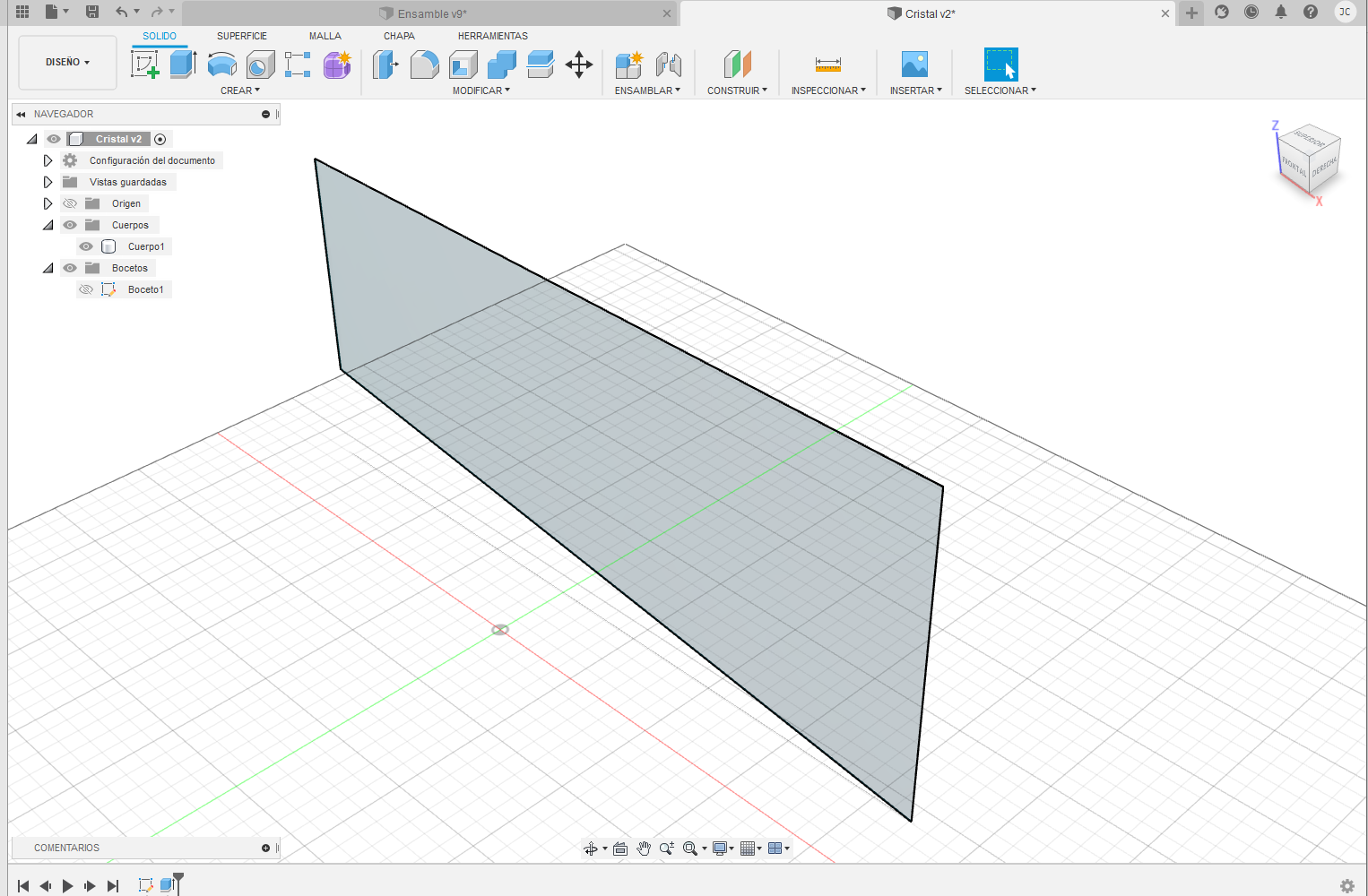The height and width of the screenshot is (896, 1368).
Task: Open the CREAR dropdown menu
Action: pos(240,90)
